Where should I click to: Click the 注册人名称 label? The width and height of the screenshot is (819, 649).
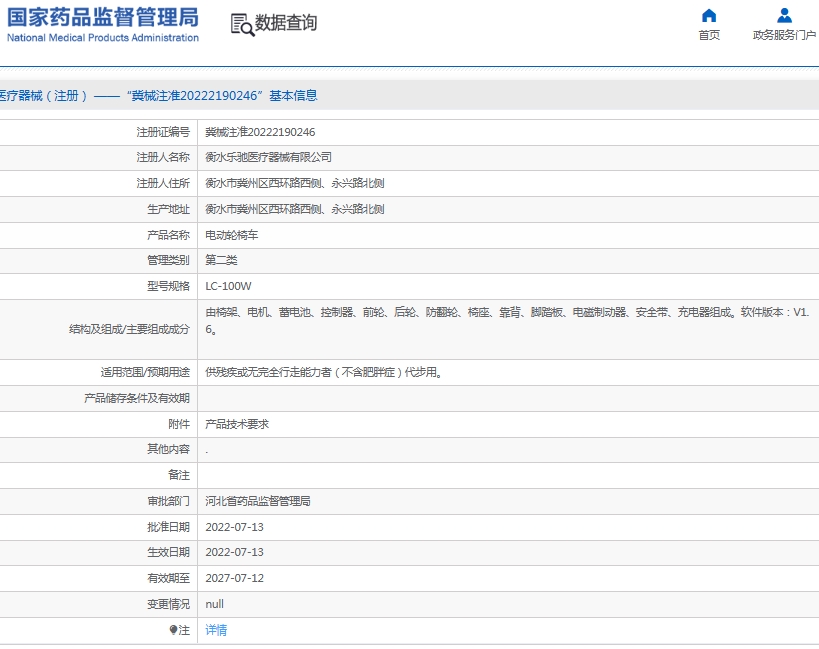(x=163, y=157)
